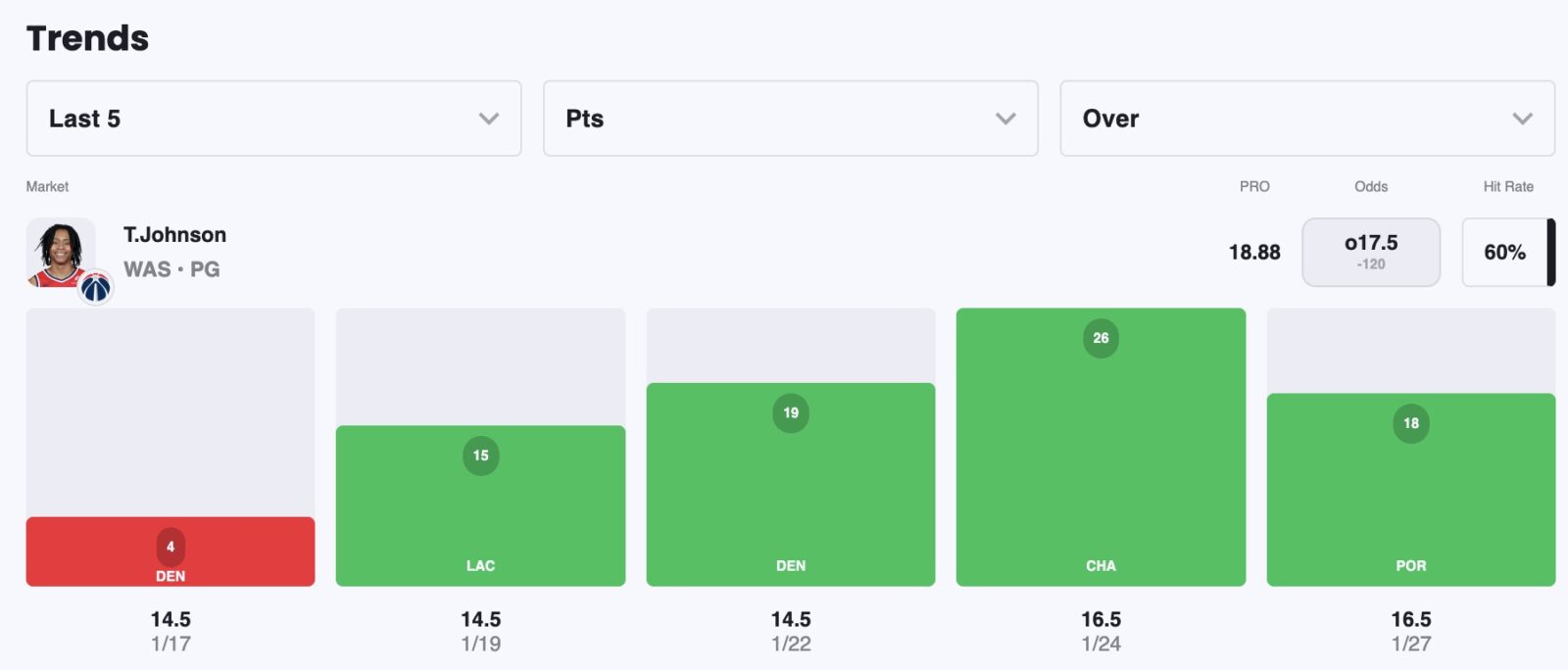Click the 15 points badge
1568x670 pixels.
tap(480, 455)
